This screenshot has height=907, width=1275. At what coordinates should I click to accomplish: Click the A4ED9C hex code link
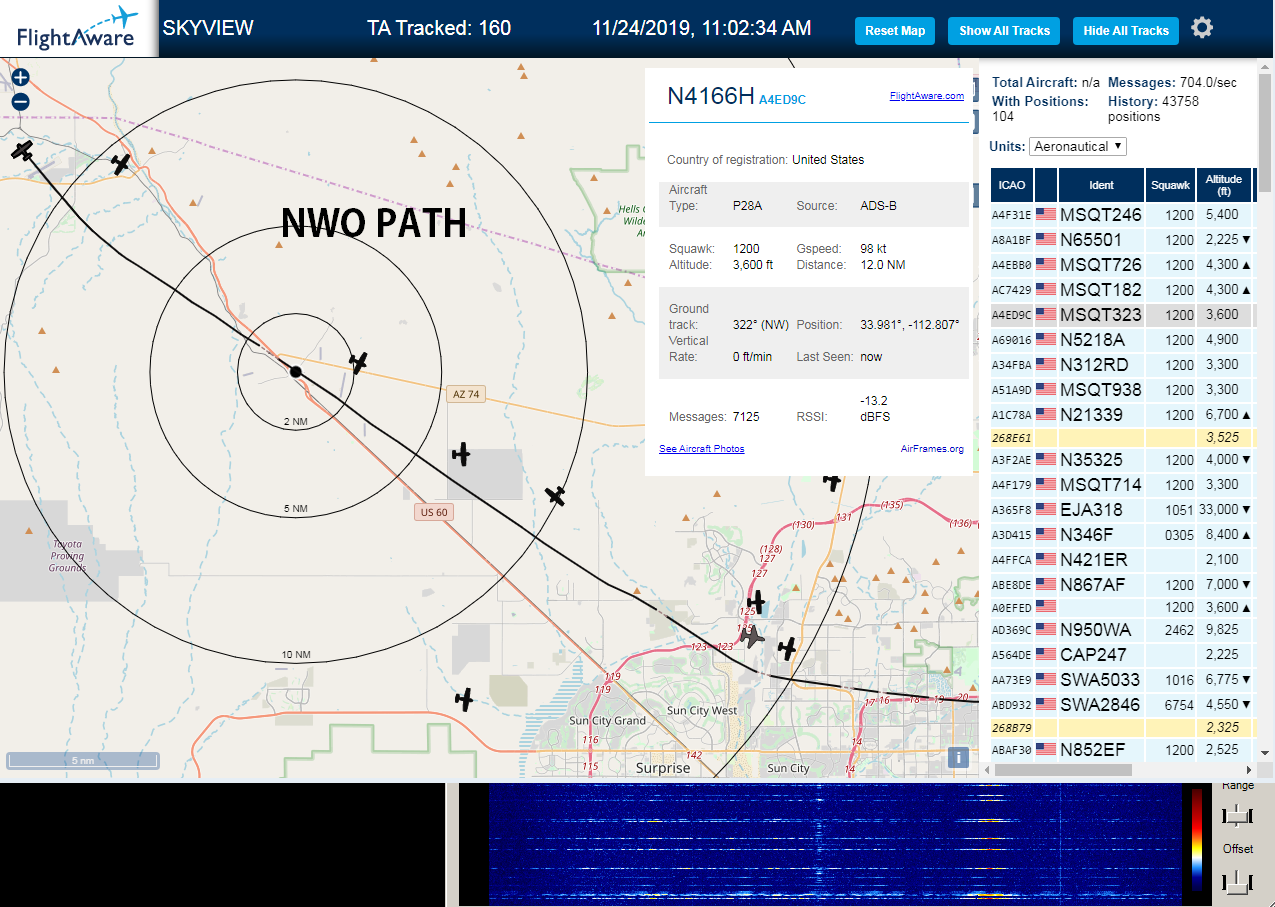pyautogui.click(x=782, y=99)
